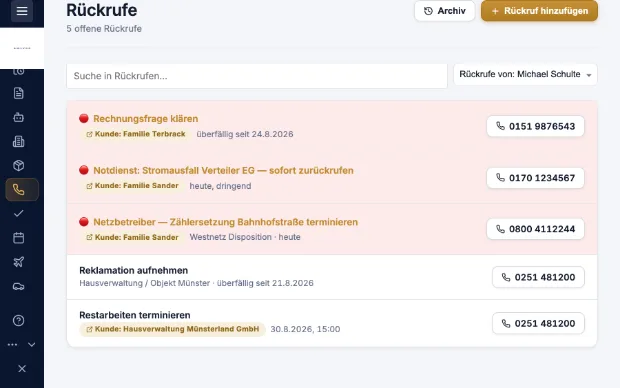Click the three dots more icon in sidebar
620x388 pixels.
pyautogui.click(x=12, y=344)
